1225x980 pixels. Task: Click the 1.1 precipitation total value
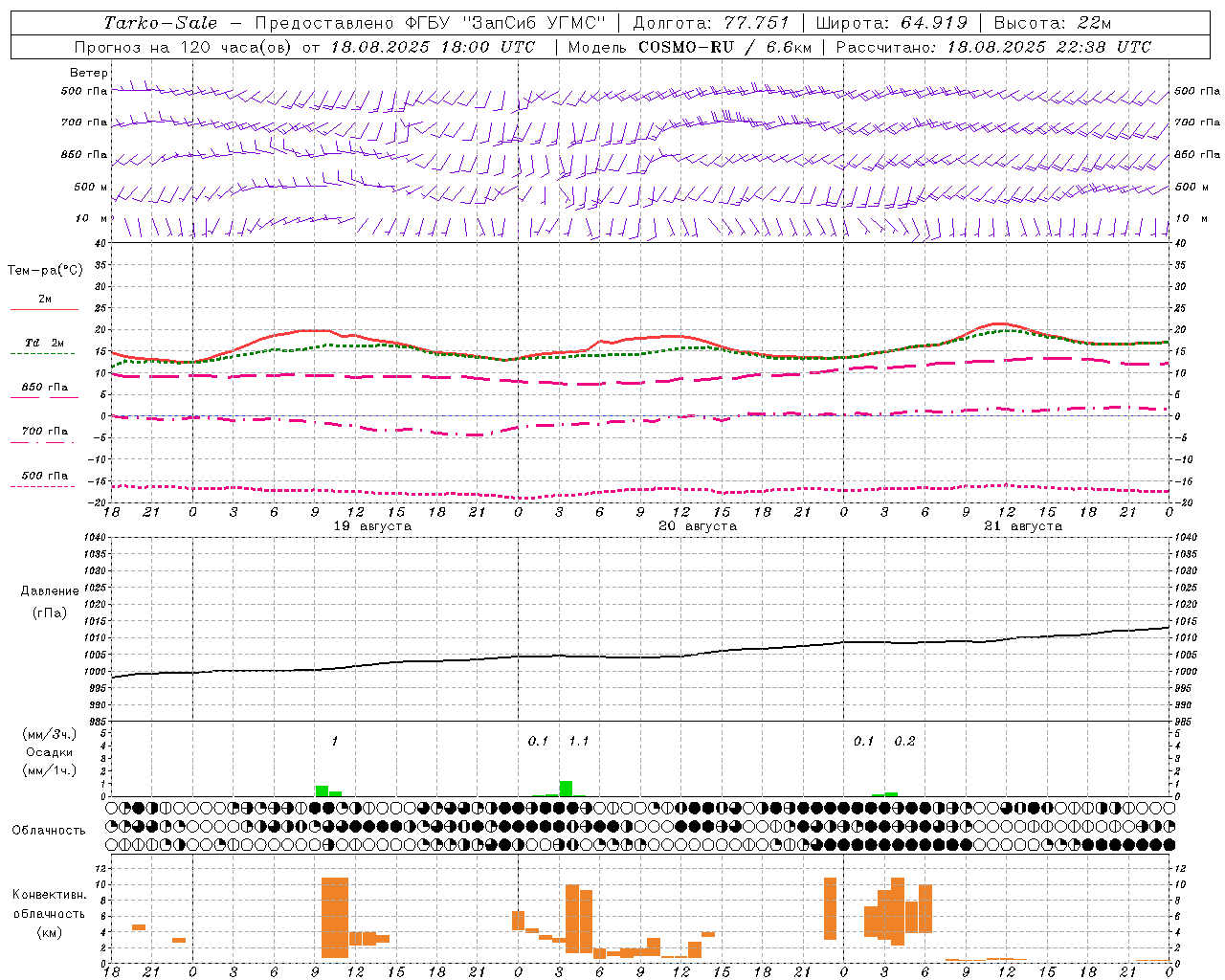(x=579, y=741)
